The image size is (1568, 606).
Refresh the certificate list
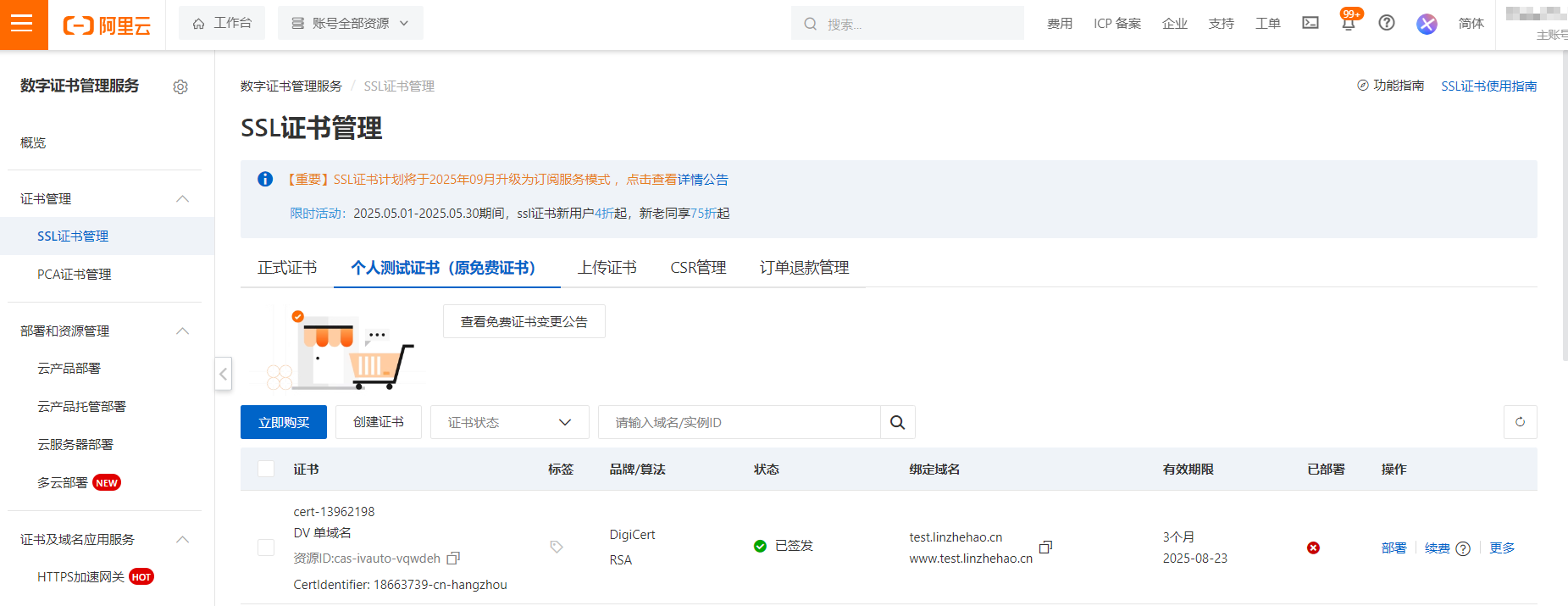(1520, 422)
